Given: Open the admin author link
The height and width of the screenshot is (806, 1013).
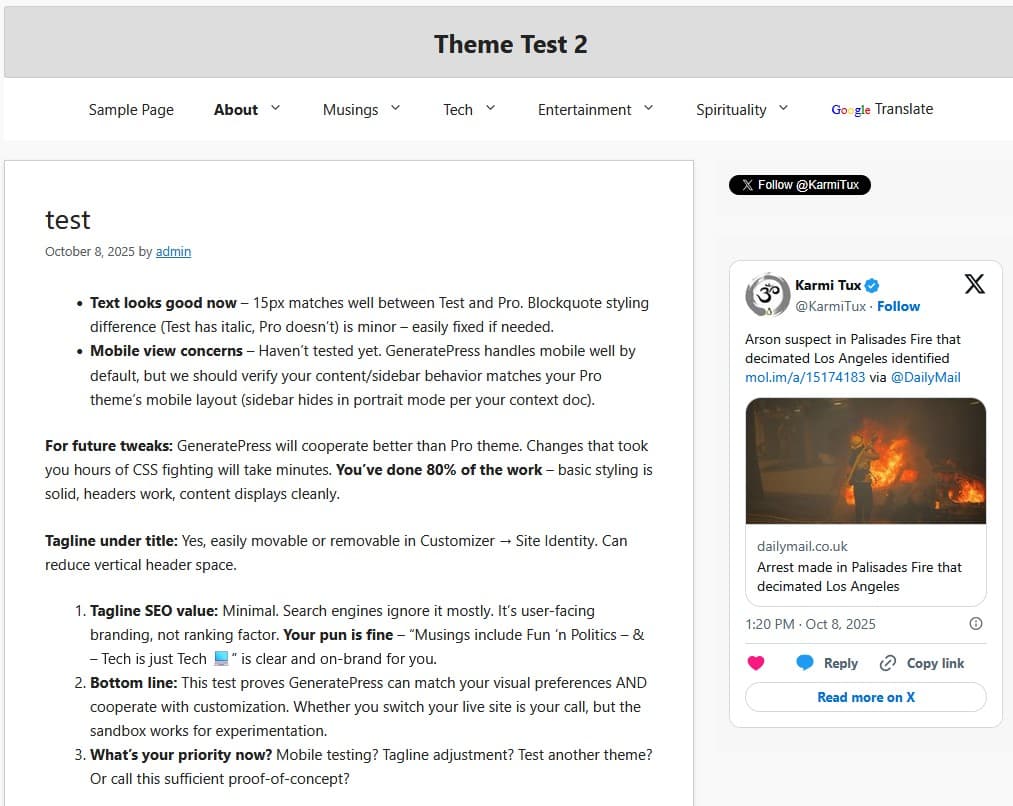Looking at the screenshot, I should point(173,252).
